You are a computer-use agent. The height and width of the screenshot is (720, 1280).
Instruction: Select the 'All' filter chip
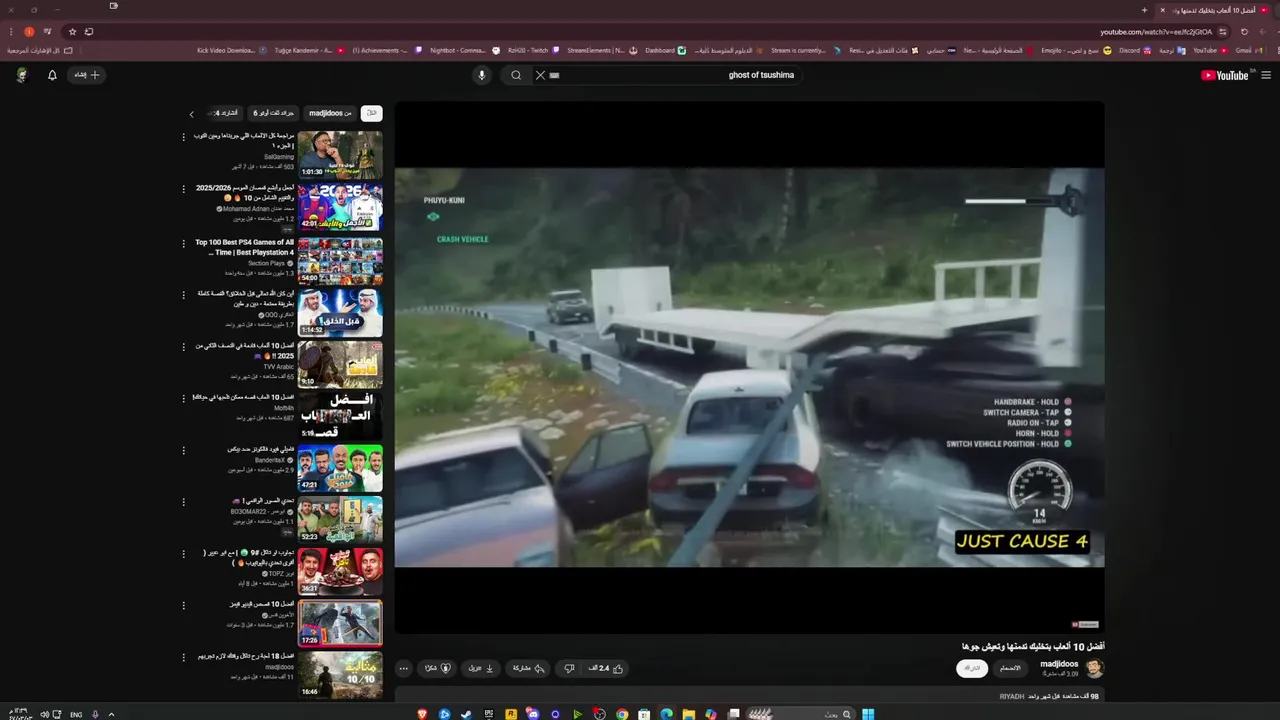[372, 113]
